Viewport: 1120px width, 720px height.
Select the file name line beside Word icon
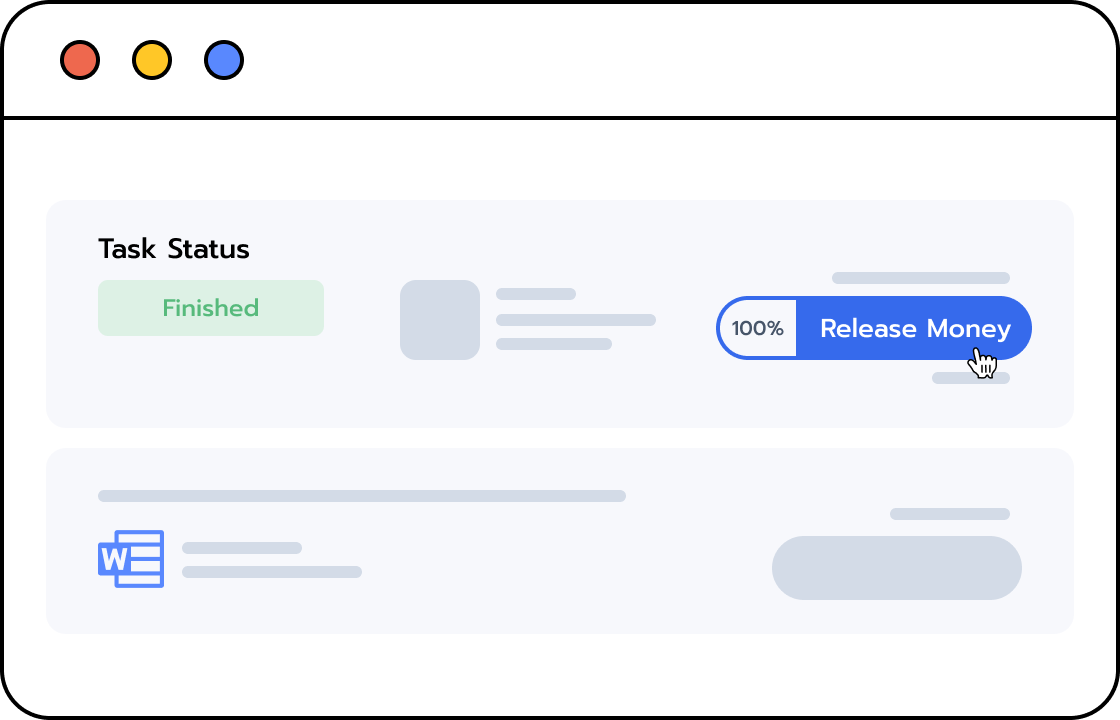click(x=242, y=548)
